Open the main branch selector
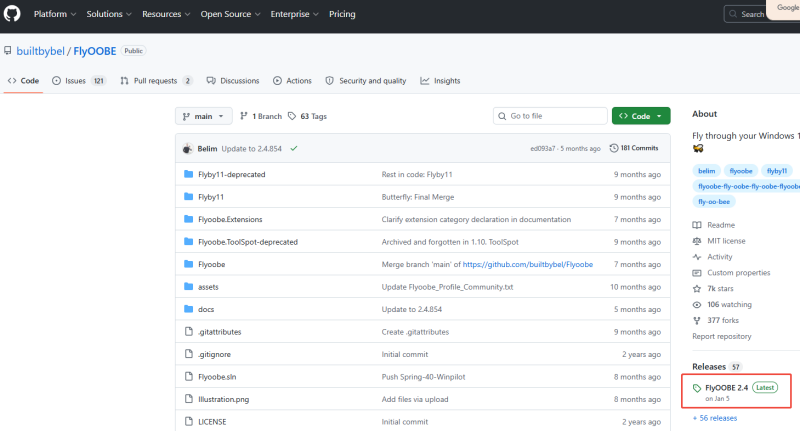 point(204,116)
